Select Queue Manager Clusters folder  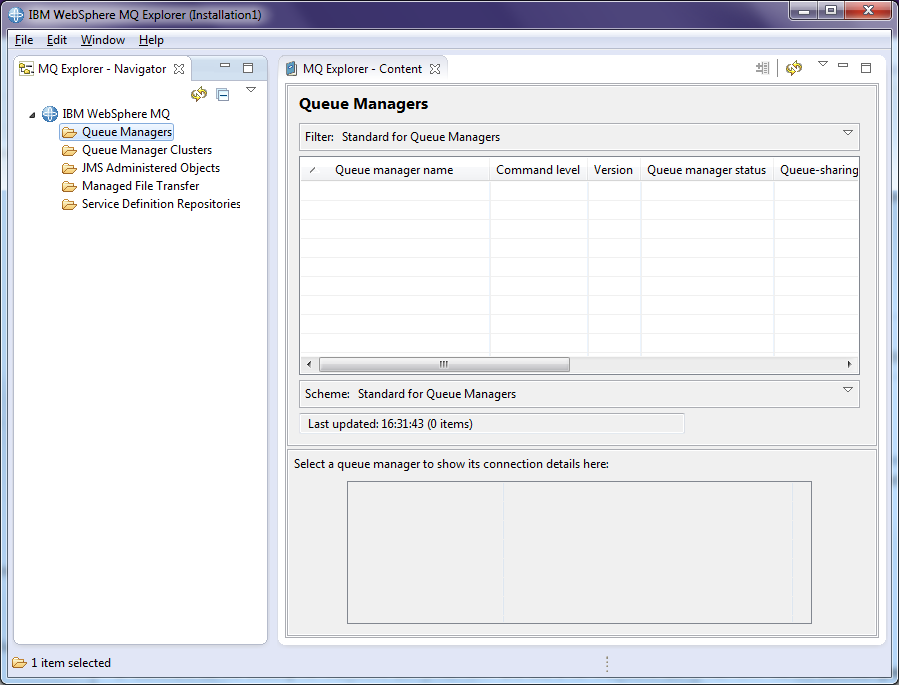[x=147, y=150]
